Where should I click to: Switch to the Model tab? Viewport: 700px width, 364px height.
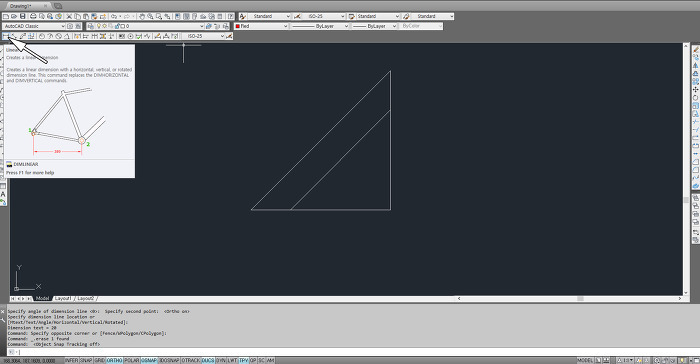click(x=42, y=298)
